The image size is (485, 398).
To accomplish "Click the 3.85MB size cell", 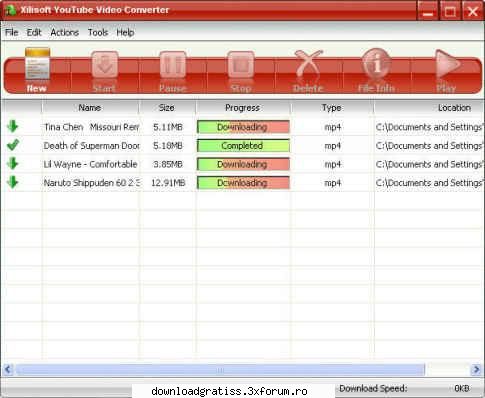I will (168, 164).
